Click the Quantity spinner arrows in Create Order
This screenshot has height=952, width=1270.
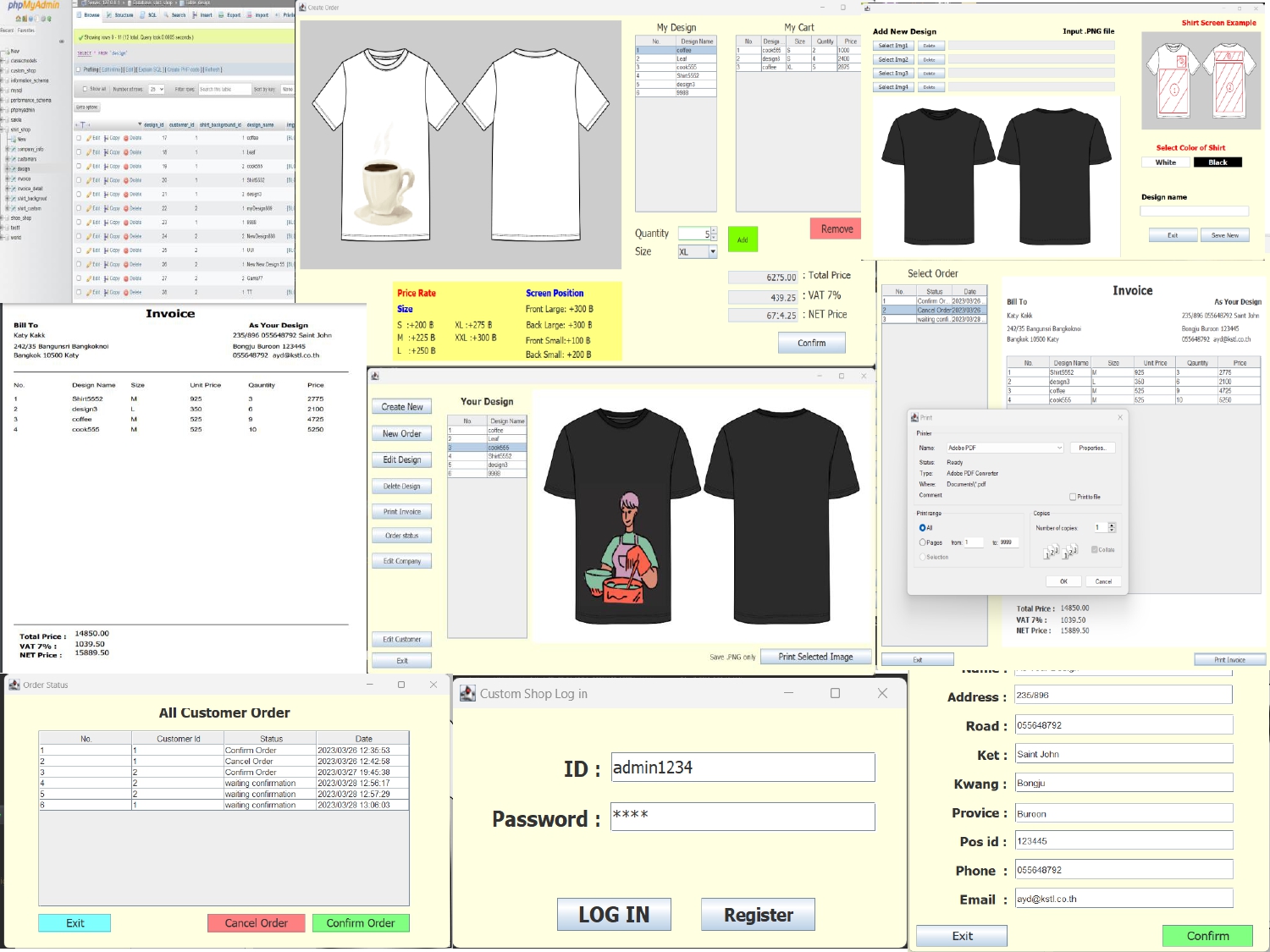(714, 234)
